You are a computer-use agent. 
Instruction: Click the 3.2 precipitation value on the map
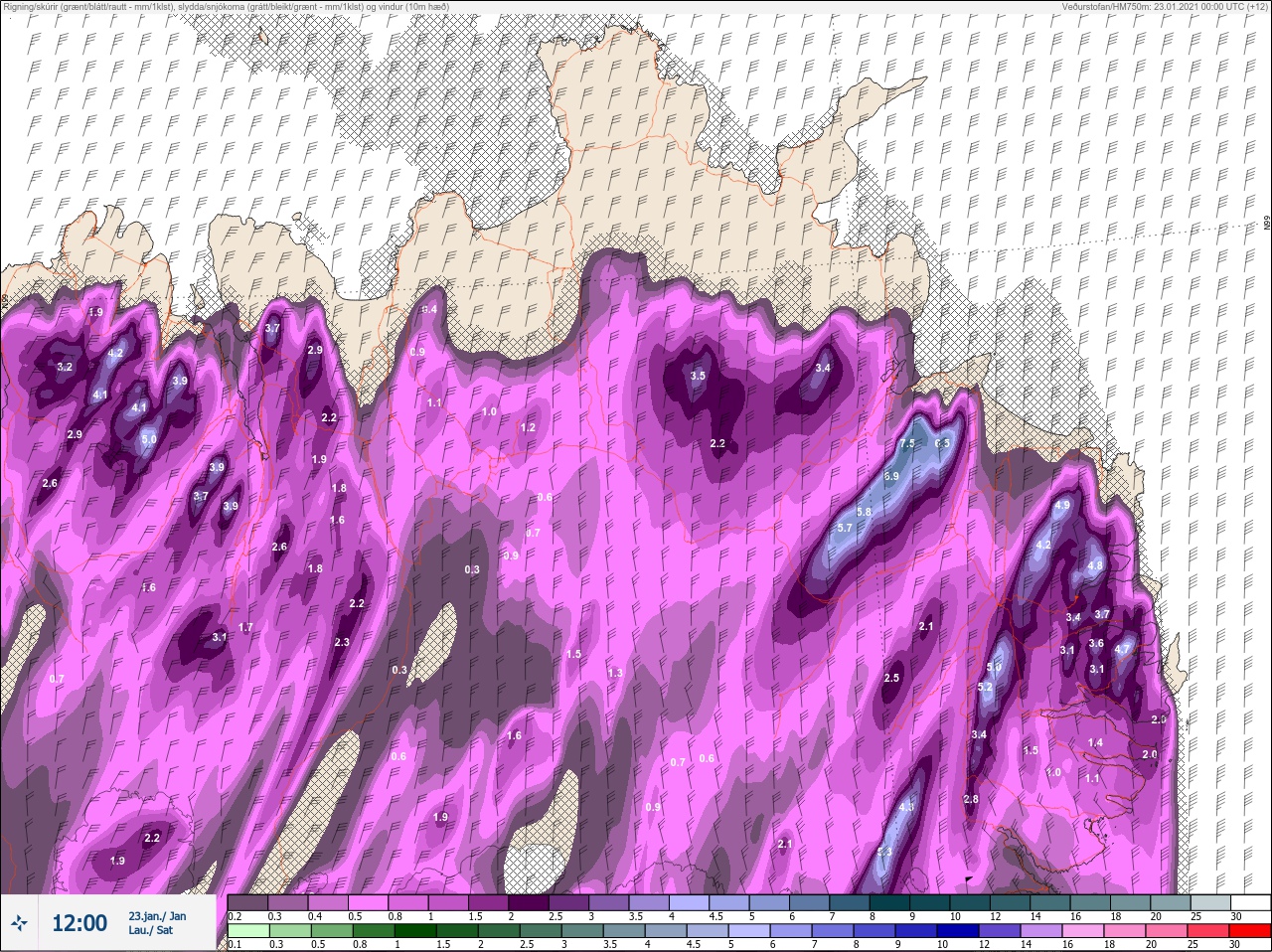[66, 367]
